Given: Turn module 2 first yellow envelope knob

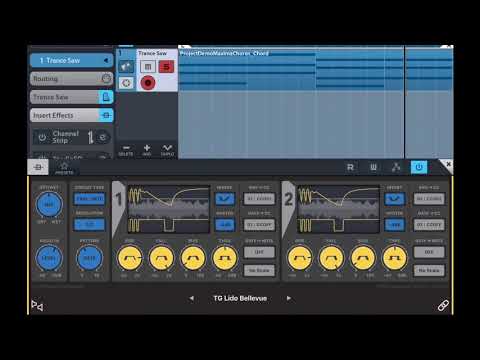Looking at the screenshot, I should pyautogui.click(x=300, y=258).
